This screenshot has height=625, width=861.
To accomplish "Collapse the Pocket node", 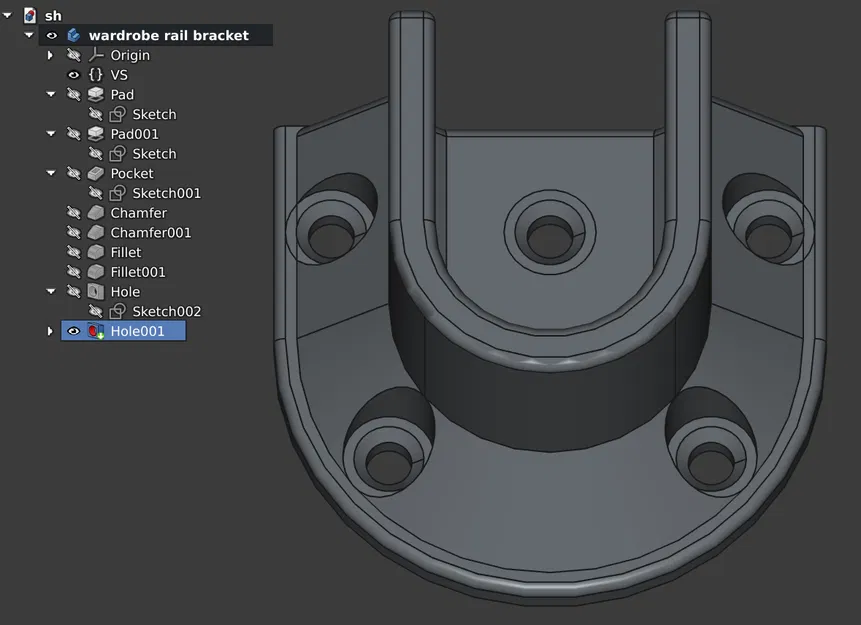I will click(x=51, y=174).
